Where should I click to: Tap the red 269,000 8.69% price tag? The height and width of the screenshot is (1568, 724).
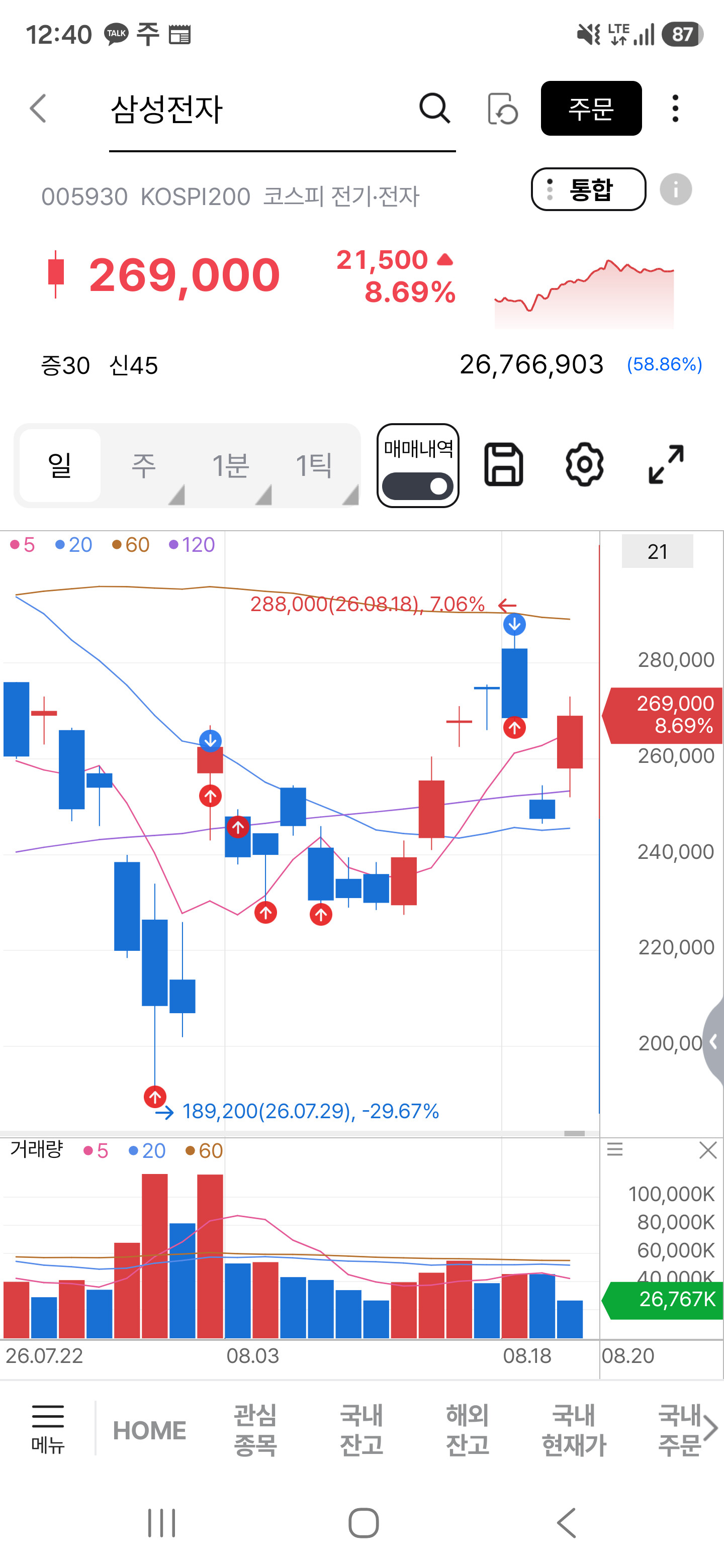click(664, 715)
